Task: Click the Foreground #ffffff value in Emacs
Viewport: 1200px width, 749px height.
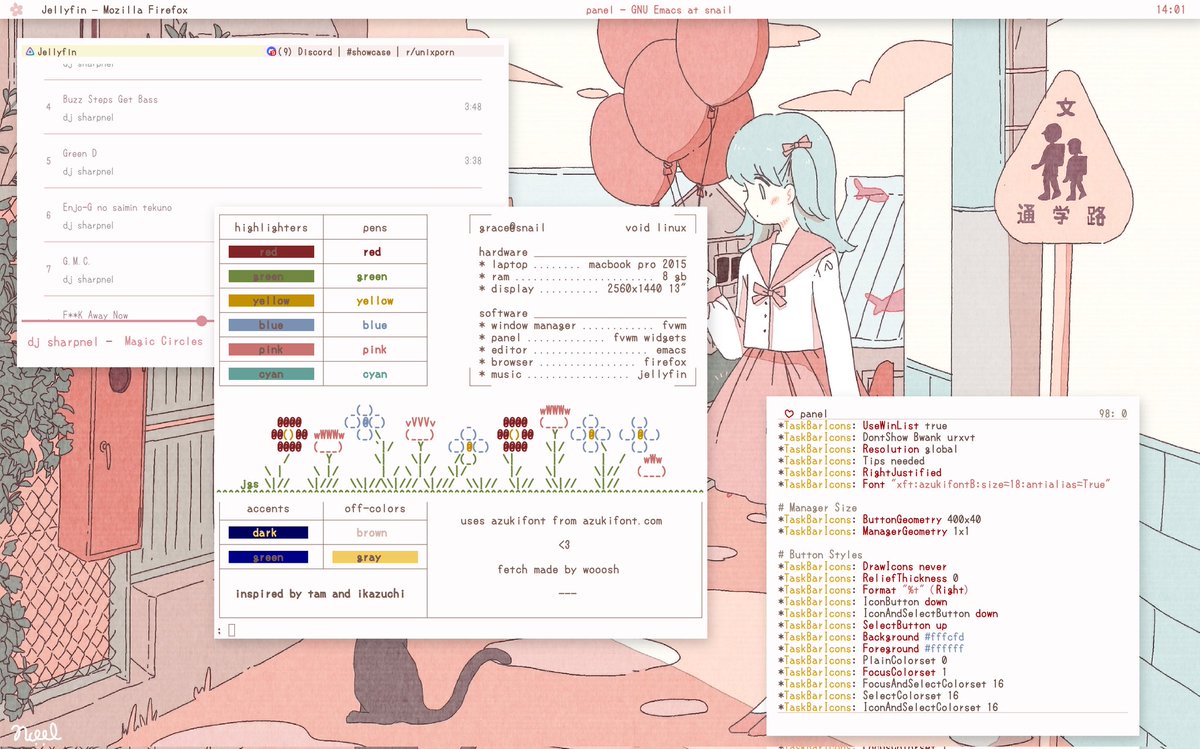Action: coord(944,649)
